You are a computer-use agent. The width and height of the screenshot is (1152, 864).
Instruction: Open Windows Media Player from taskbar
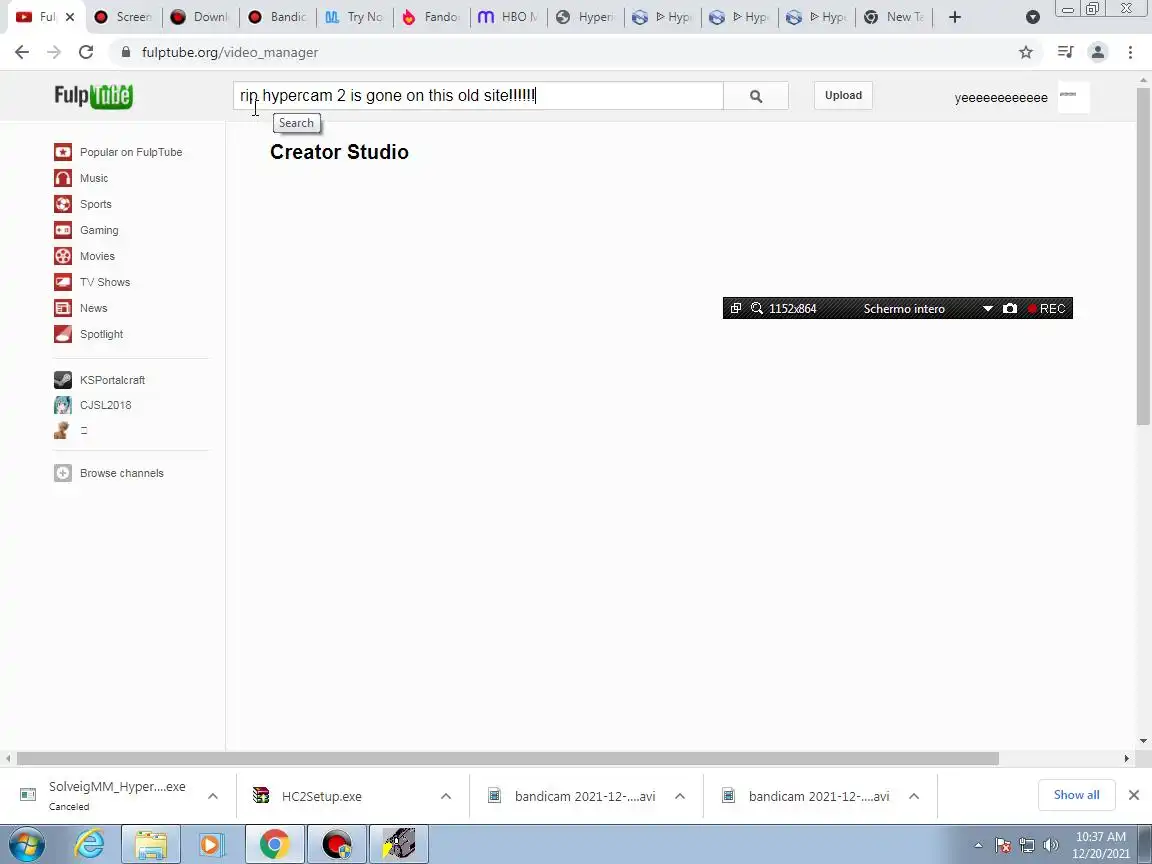211,845
